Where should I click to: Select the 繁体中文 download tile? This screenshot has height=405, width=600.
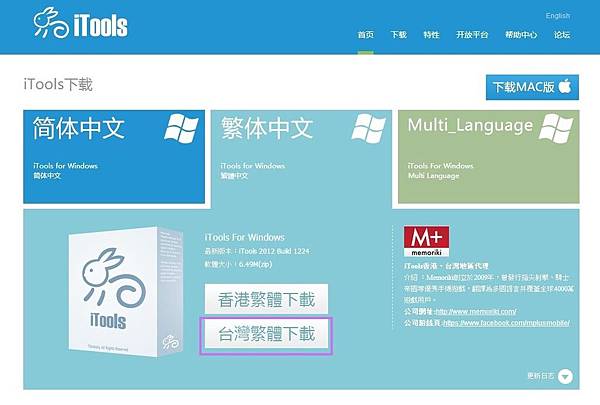click(x=302, y=158)
